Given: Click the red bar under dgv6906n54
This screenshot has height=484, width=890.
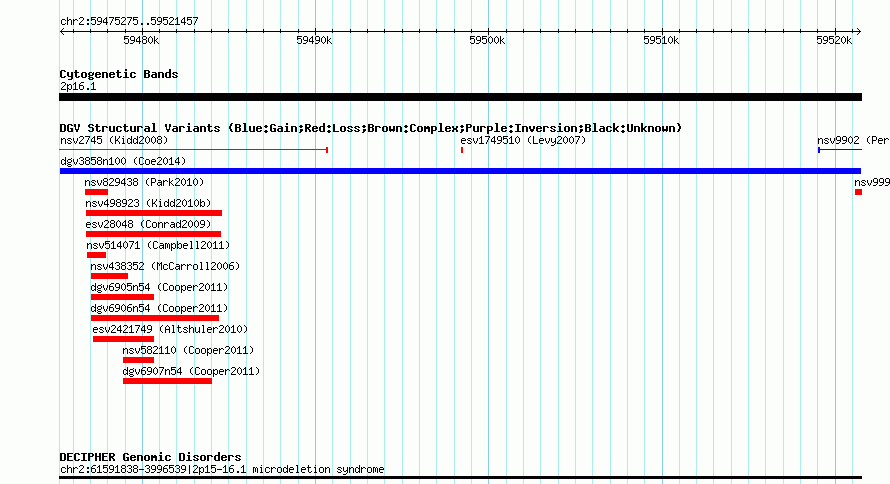Looking at the screenshot, I should tap(155, 318).
